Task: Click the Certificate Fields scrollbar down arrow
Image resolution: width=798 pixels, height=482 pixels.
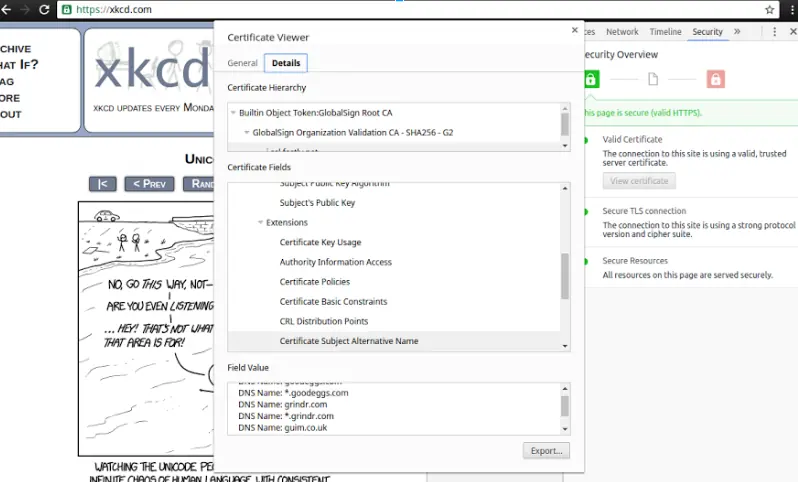Action: click(565, 346)
